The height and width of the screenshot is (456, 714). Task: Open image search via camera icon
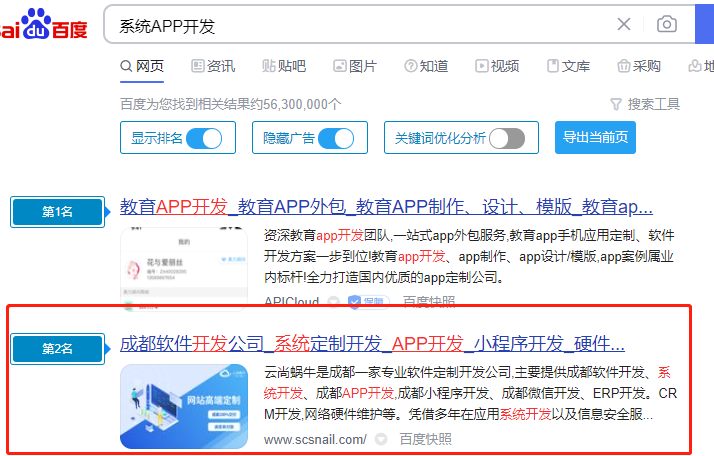click(x=666, y=24)
